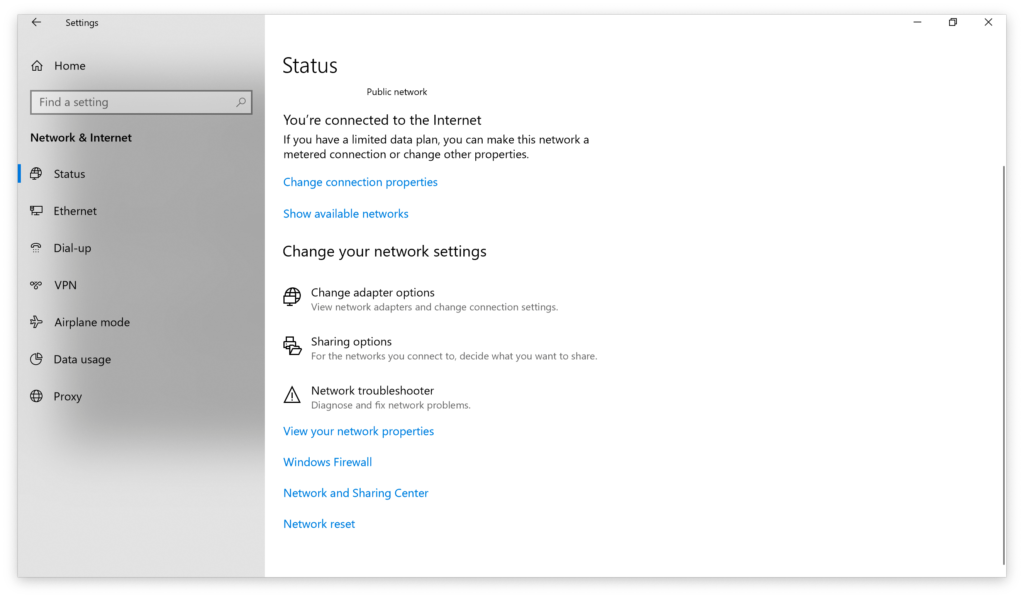Click the Proxy globe icon
Image resolution: width=1024 pixels, height=598 pixels.
click(x=37, y=396)
